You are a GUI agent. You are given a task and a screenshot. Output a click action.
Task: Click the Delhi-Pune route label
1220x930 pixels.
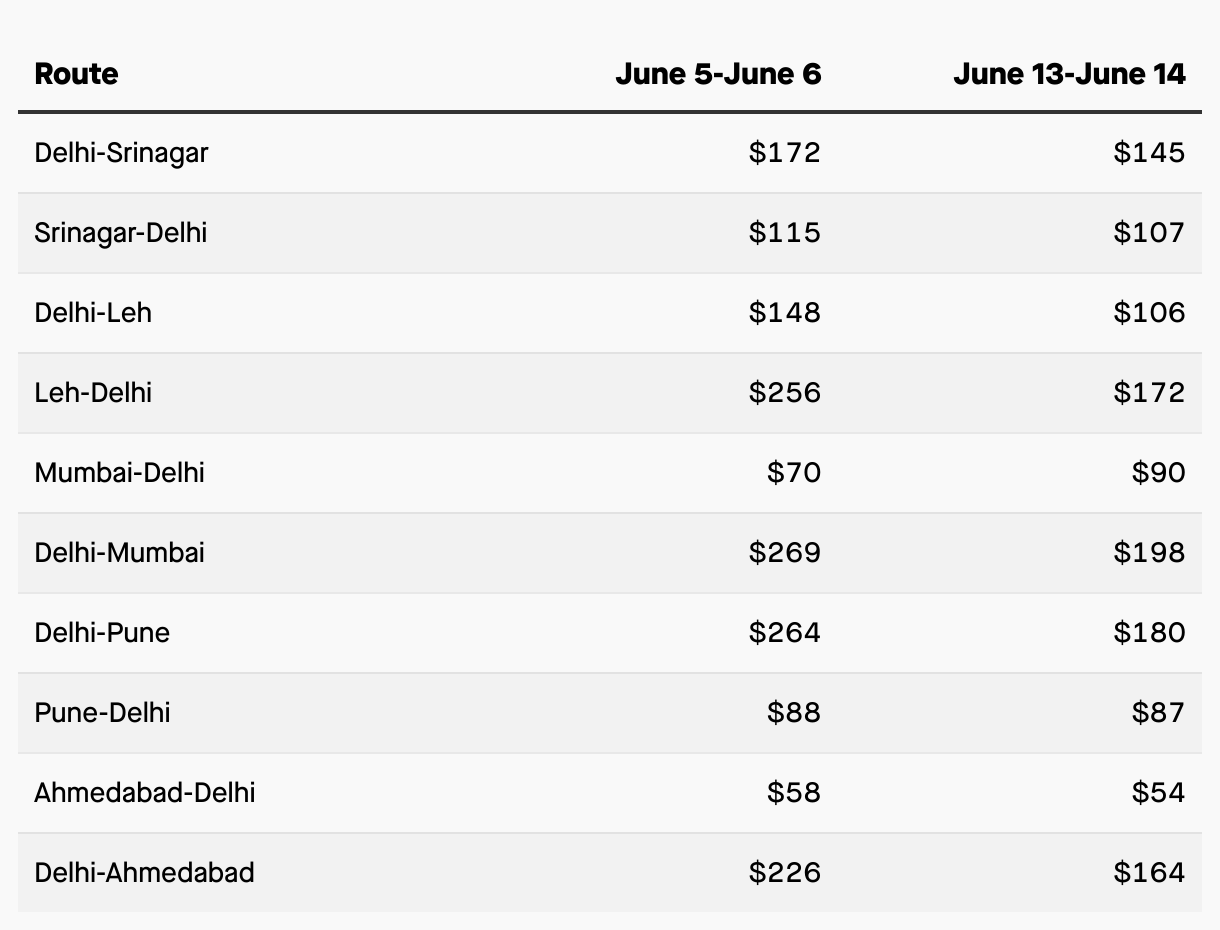tap(102, 633)
